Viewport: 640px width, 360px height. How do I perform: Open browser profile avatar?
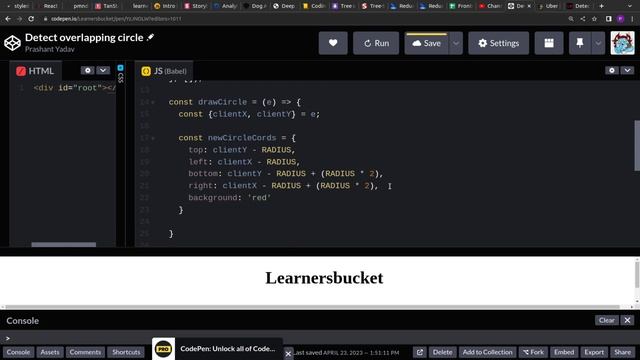(x=620, y=19)
